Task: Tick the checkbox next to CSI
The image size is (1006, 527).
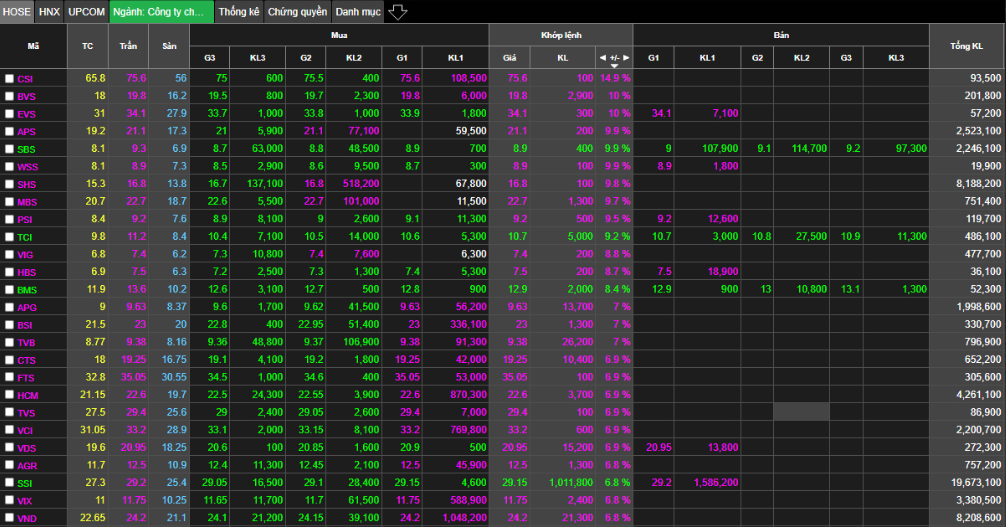Action: coord(9,78)
